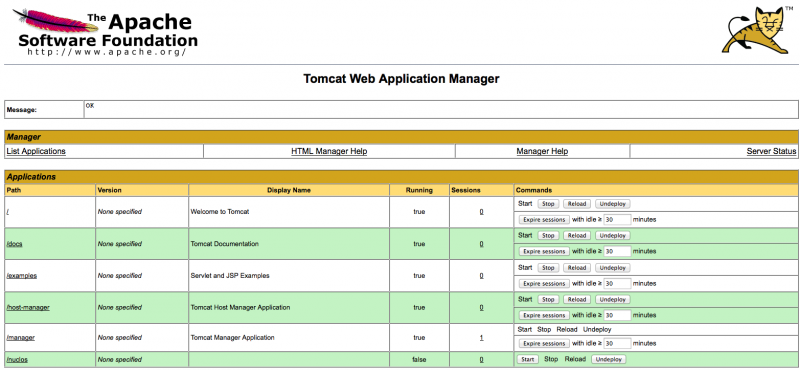The height and width of the screenshot is (370, 800).
Task: Click the Tomcat Web Application Manager heading
Action: coord(401,79)
